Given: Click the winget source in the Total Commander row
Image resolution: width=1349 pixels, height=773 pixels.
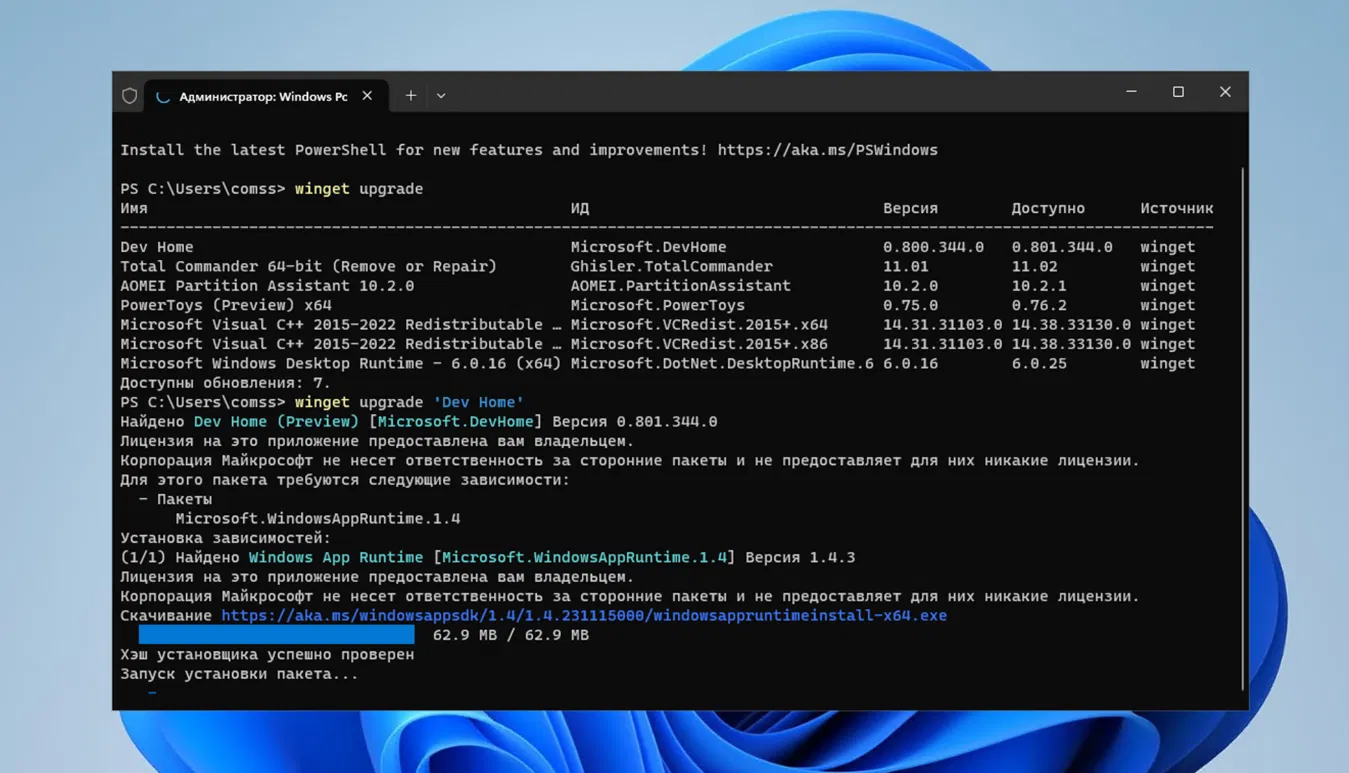Looking at the screenshot, I should pos(1168,267).
